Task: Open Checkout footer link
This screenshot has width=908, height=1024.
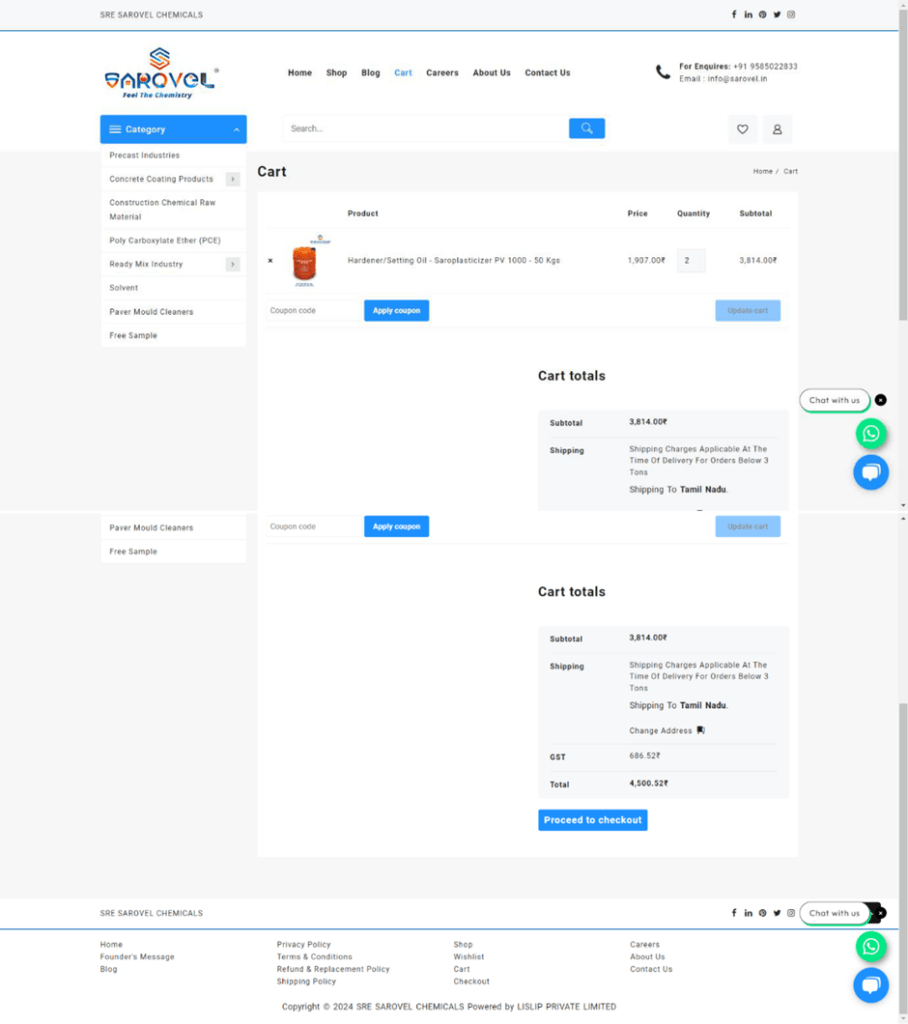Action: click(x=472, y=982)
